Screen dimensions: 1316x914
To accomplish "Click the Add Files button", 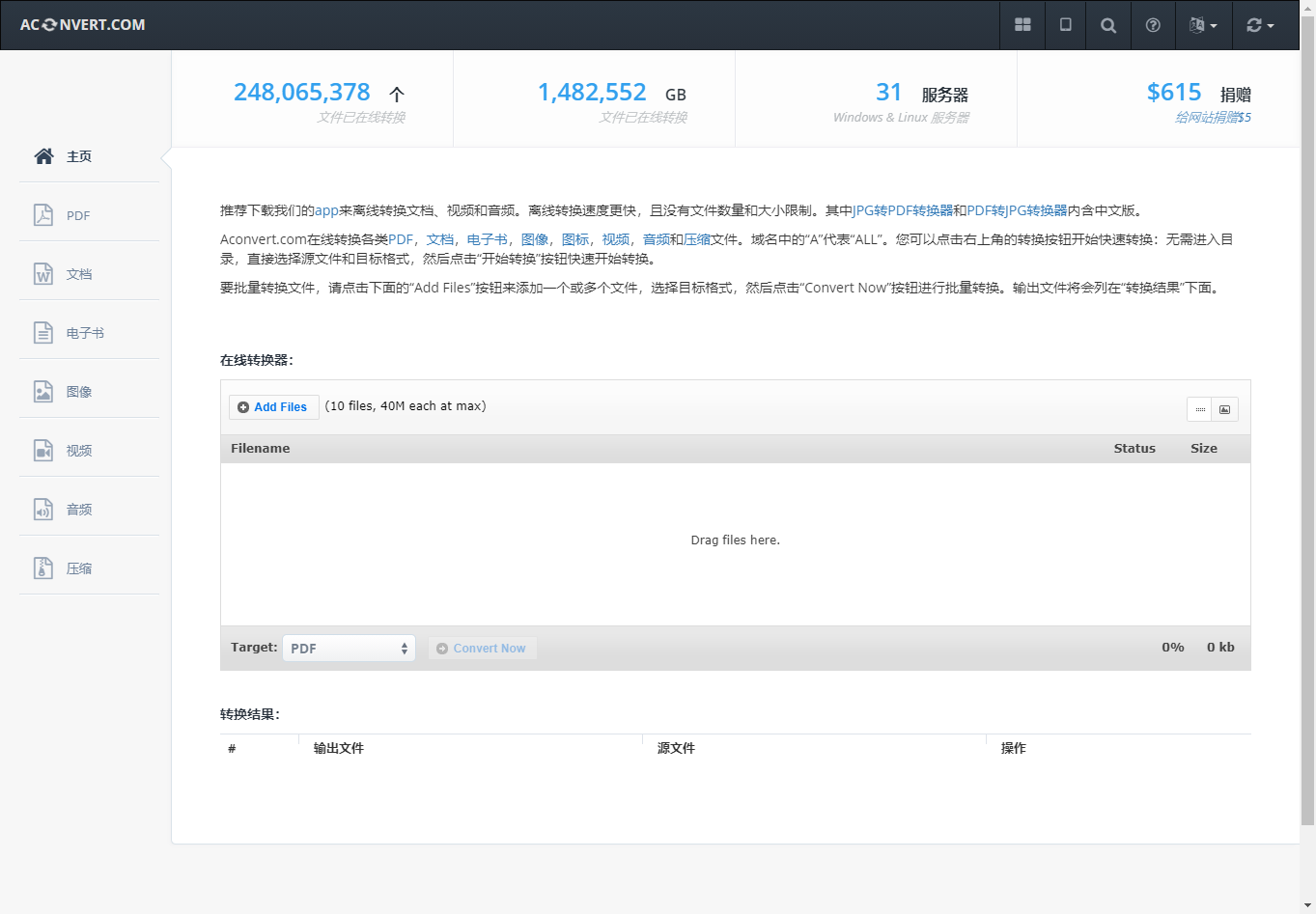I will [x=273, y=407].
